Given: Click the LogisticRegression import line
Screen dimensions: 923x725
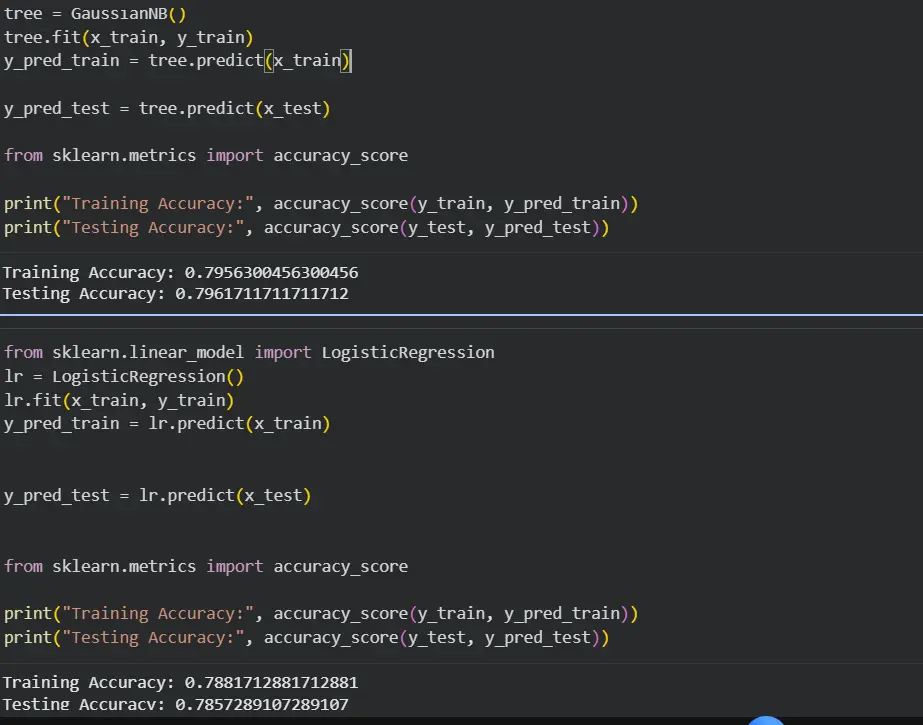Looking at the screenshot, I should click(x=247, y=352).
